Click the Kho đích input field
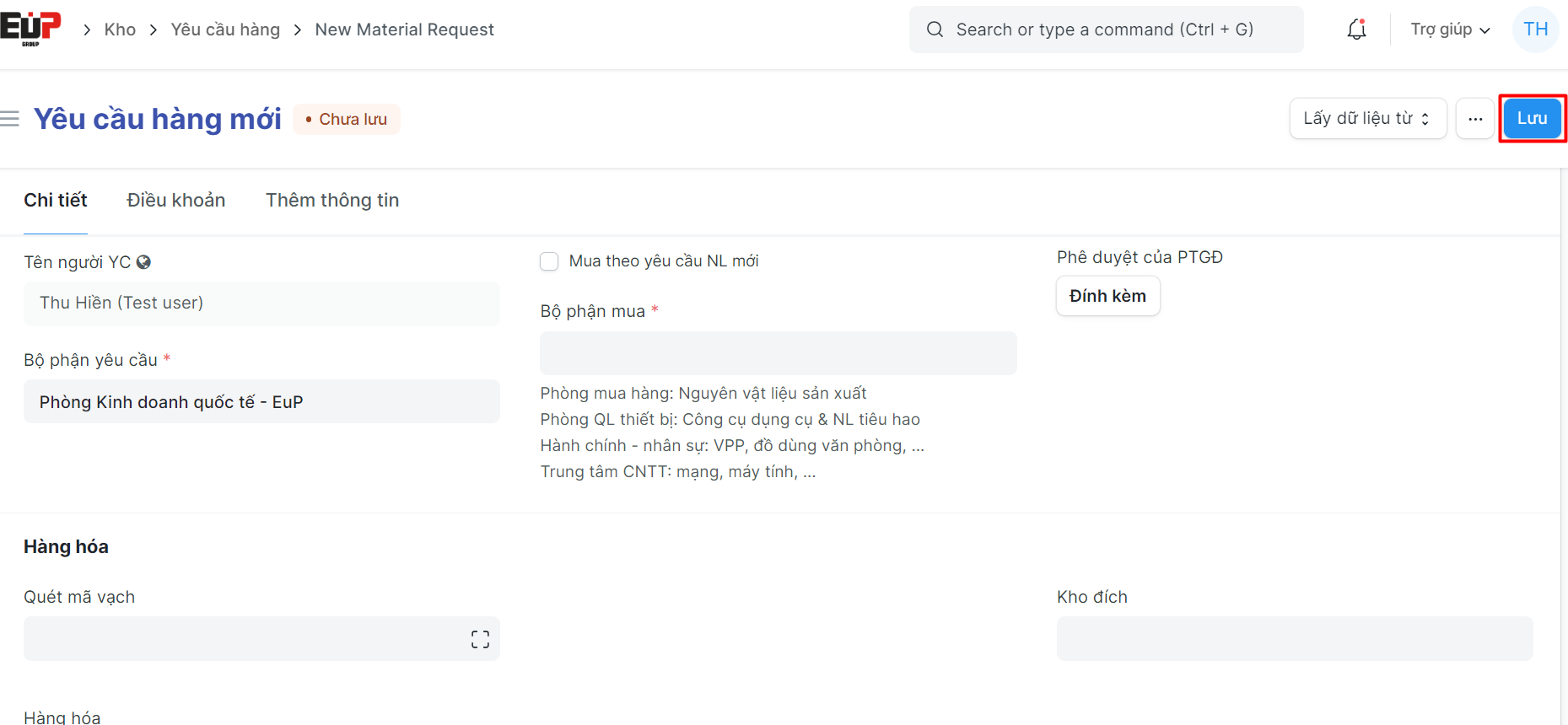This screenshot has height=725, width=1568. point(1294,639)
